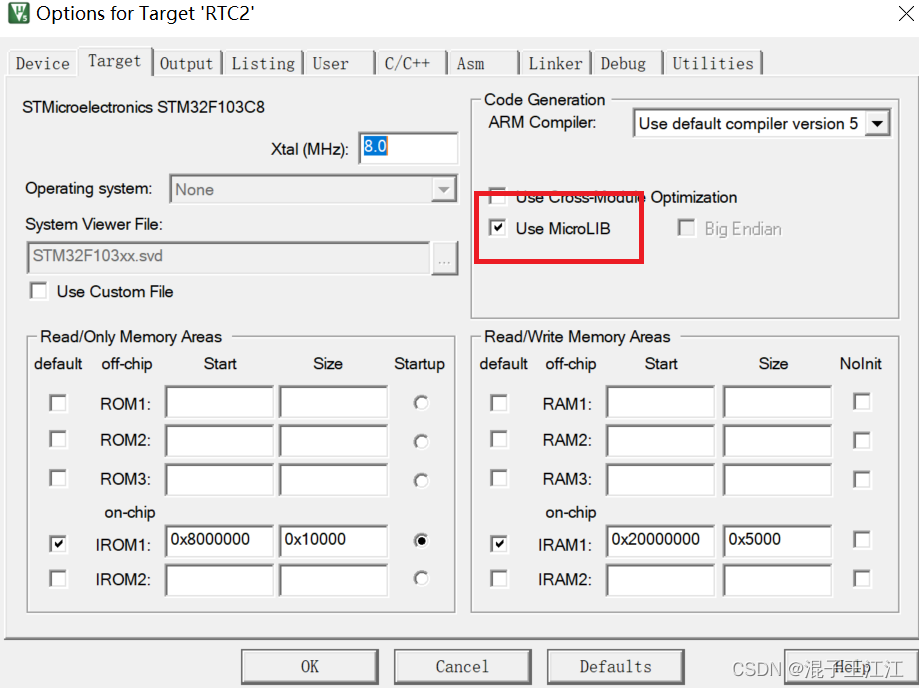
Task: Open the Linker tab
Action: tap(555, 63)
